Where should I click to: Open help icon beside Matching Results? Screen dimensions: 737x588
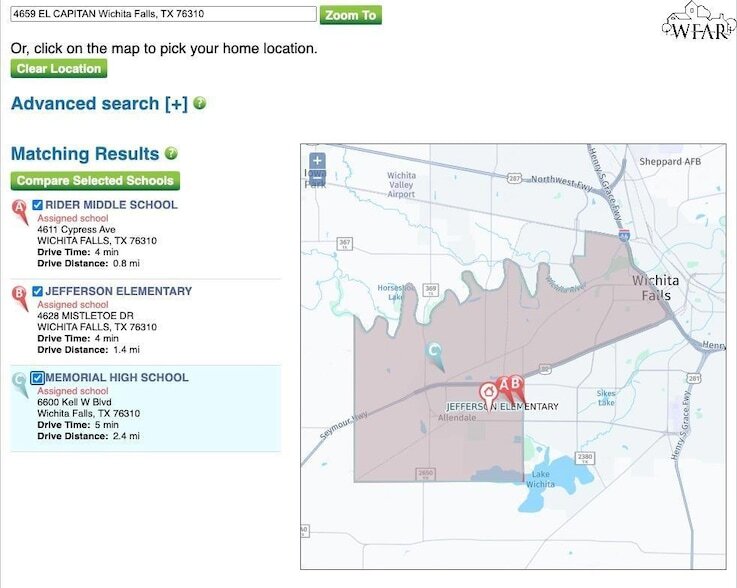click(172, 153)
